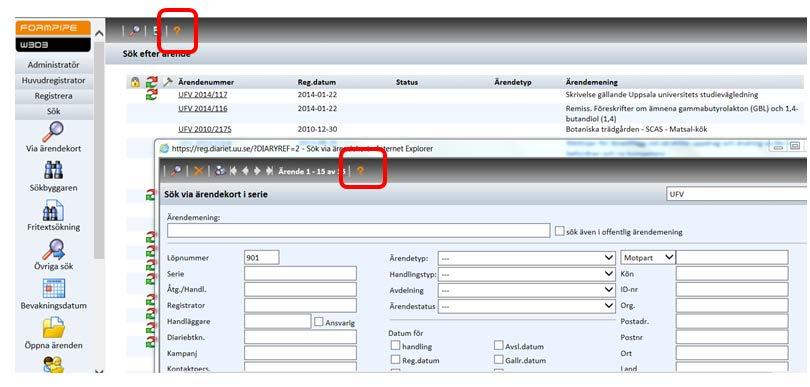Sort by Ärendemening column header

(592, 82)
